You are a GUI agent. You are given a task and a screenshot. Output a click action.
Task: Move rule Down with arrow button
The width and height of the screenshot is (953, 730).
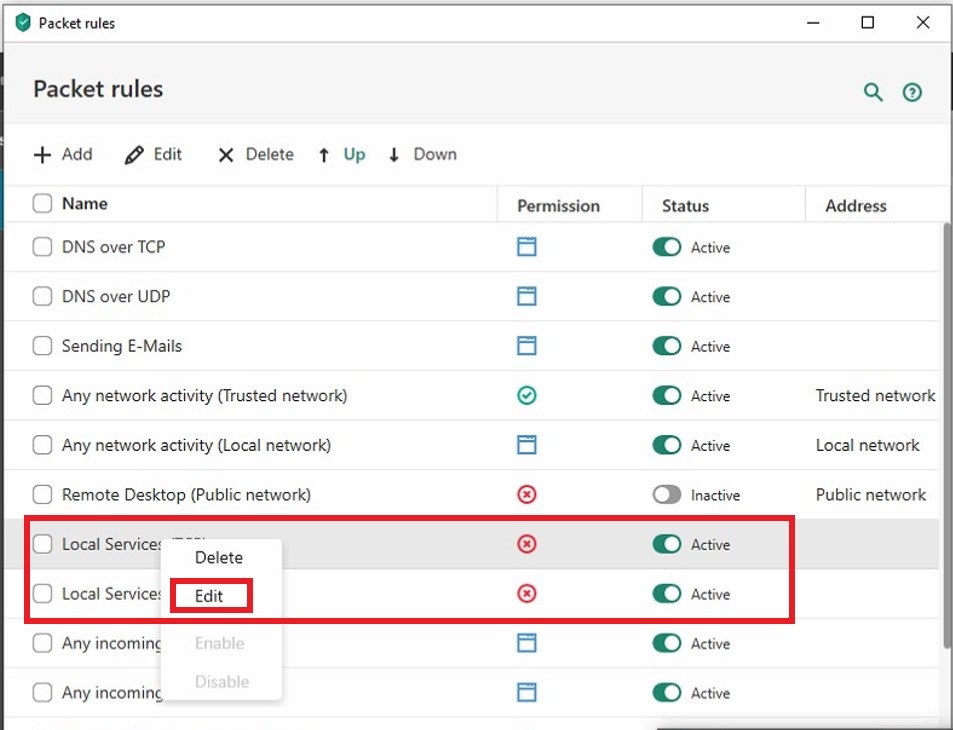[x=422, y=154]
